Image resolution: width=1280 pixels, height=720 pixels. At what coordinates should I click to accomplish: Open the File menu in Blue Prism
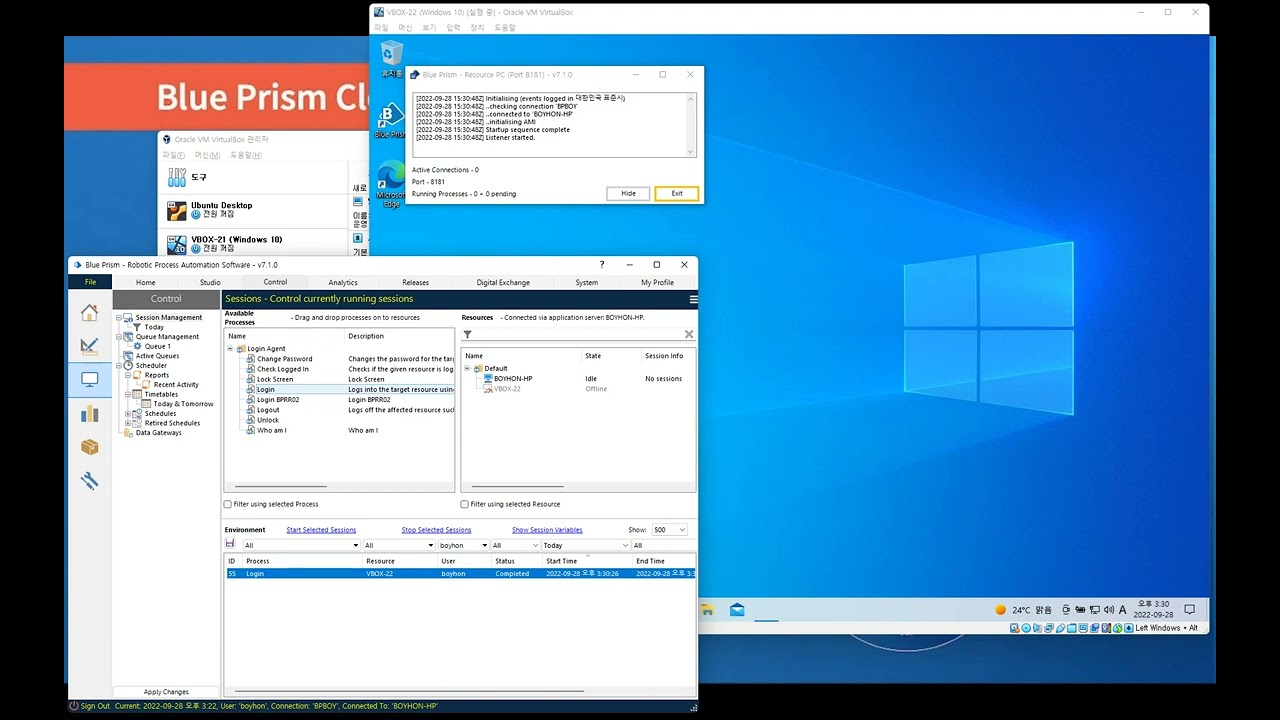coord(90,282)
